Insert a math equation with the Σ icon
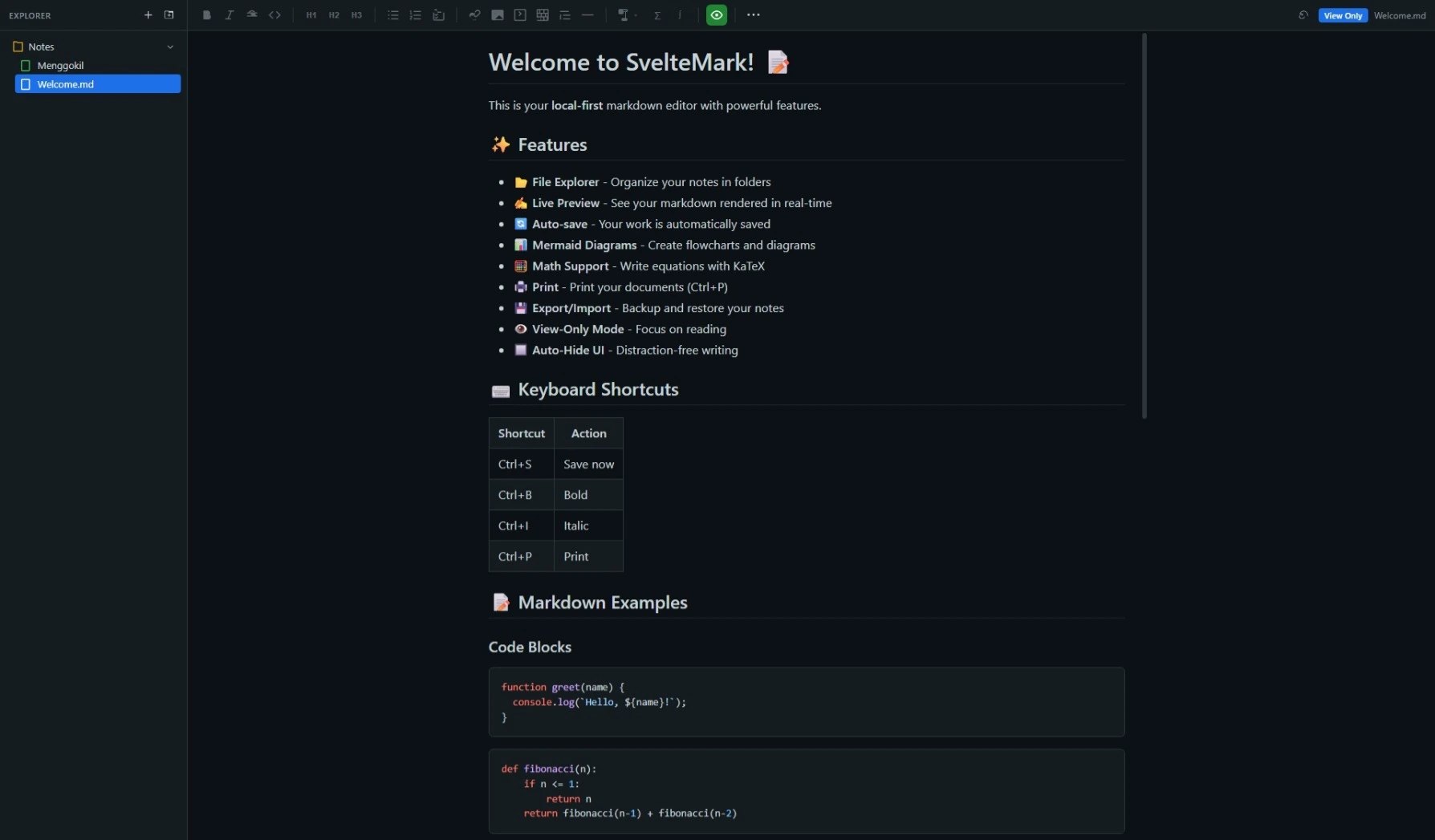Viewport: 1435px width, 840px height. coord(656,14)
